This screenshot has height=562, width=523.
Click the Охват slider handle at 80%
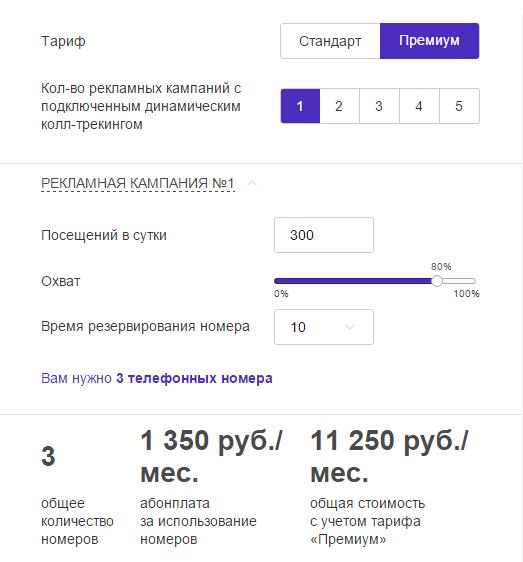(437, 281)
